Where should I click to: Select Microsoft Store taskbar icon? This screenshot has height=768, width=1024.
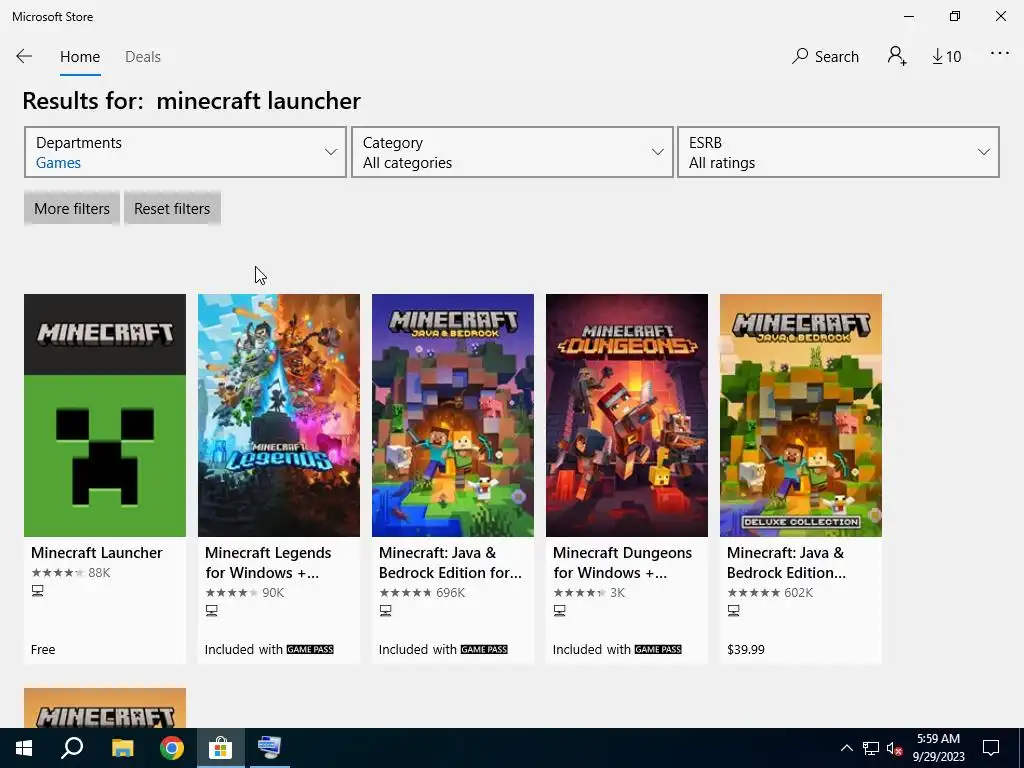221,748
